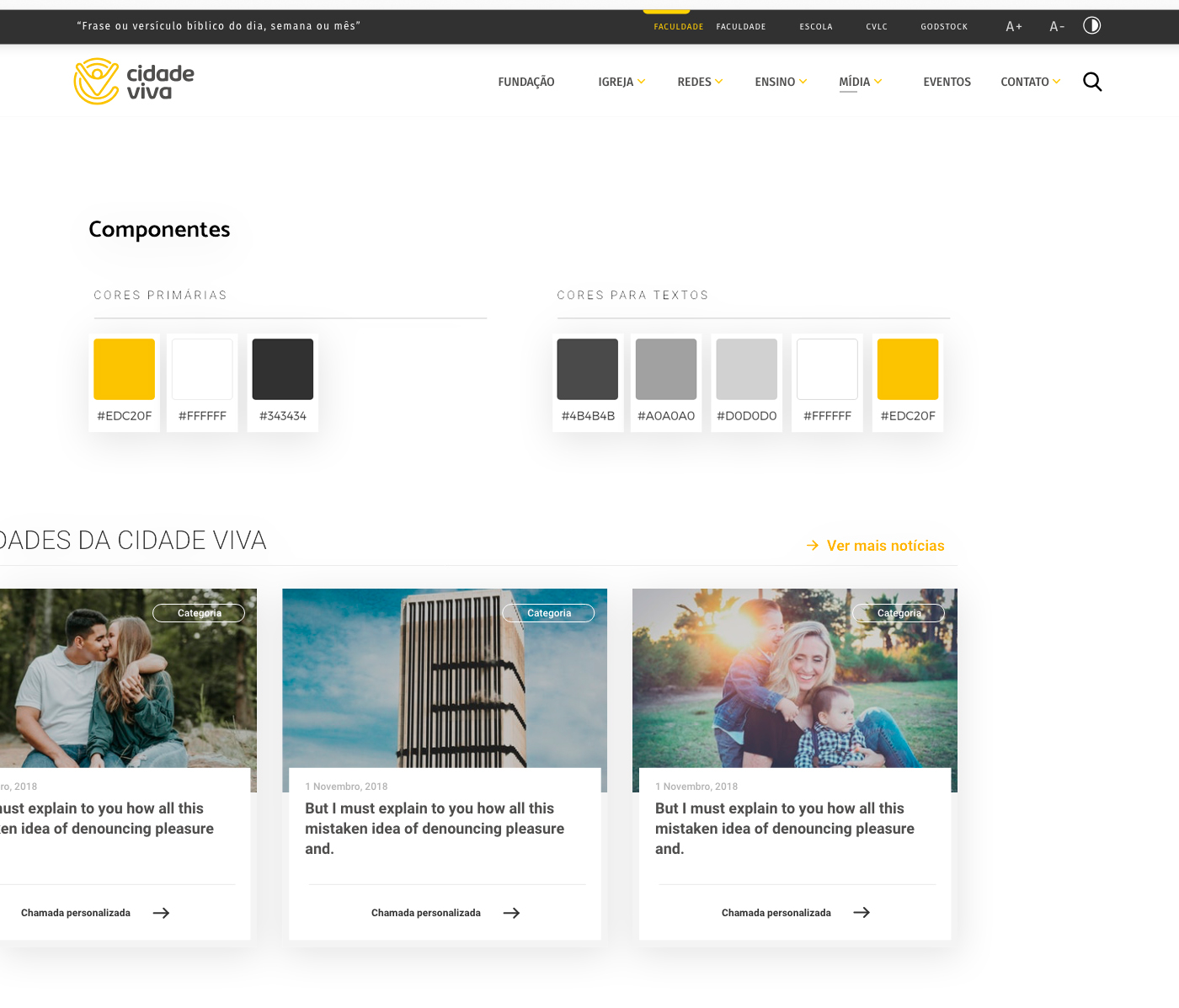Click Categoria tag on building photo card
The width and height of the screenshot is (1179, 1008).
[x=548, y=613]
